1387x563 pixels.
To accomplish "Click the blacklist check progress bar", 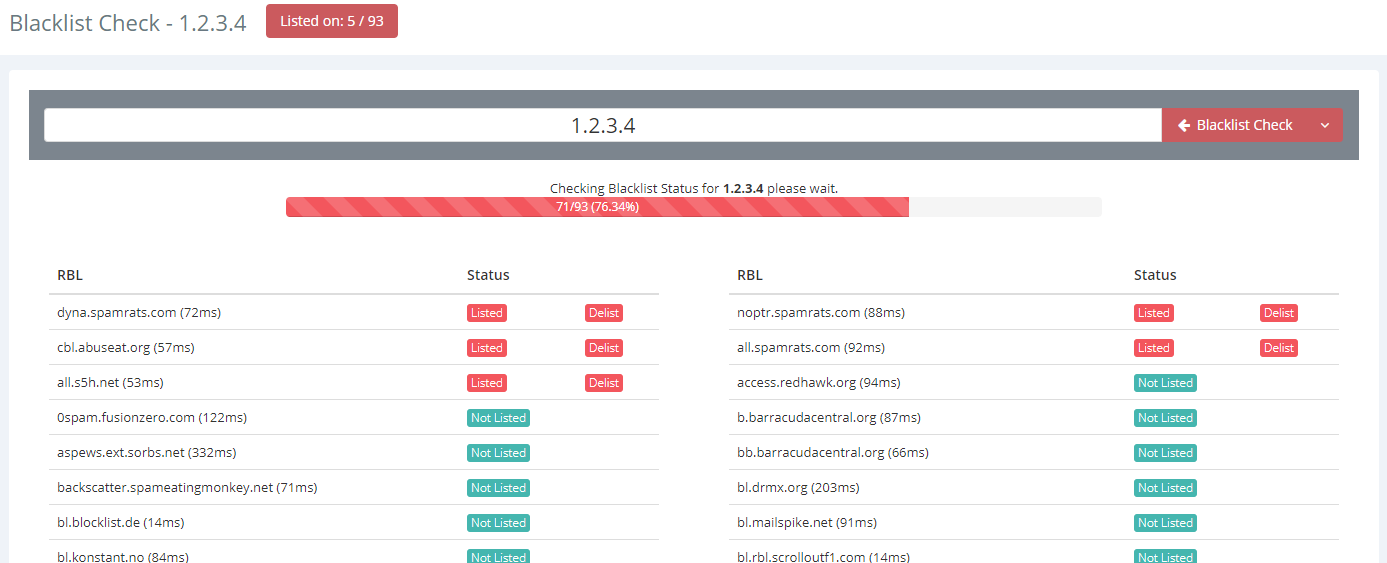I will pos(693,207).
